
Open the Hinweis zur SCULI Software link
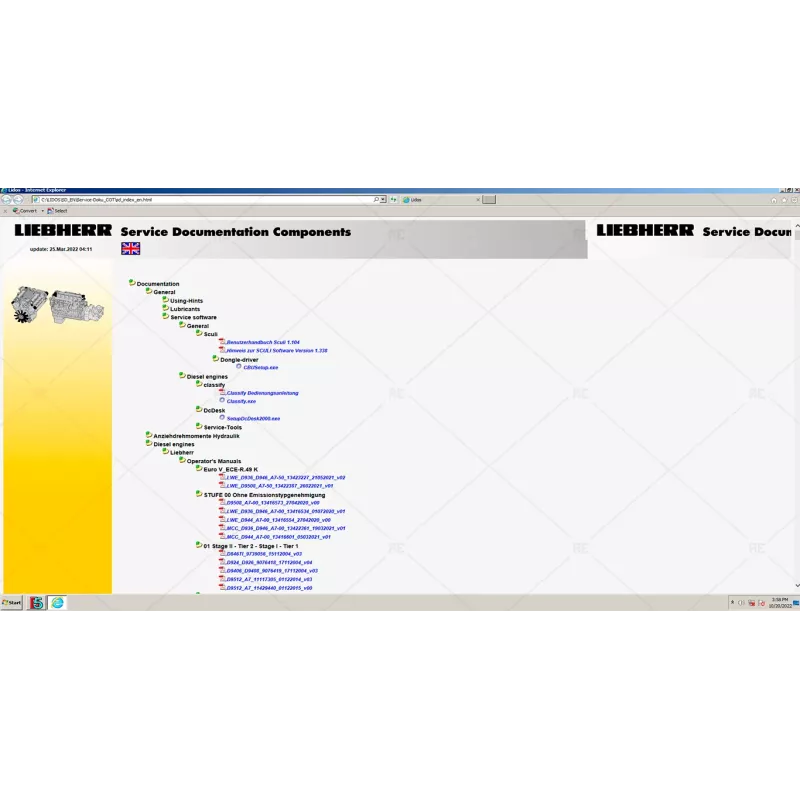pyautogui.click(x=277, y=350)
